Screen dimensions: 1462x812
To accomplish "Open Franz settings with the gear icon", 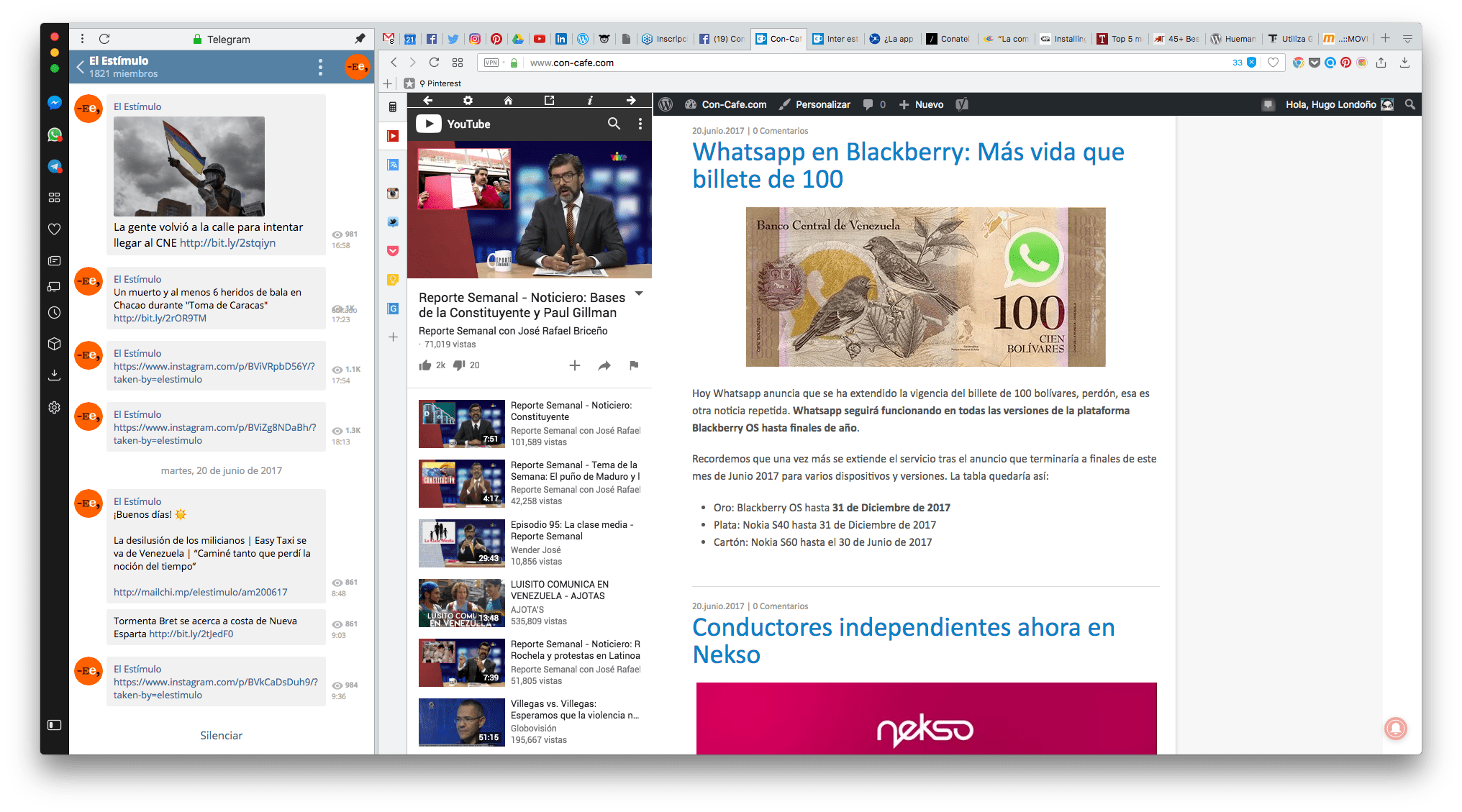I will click(54, 408).
